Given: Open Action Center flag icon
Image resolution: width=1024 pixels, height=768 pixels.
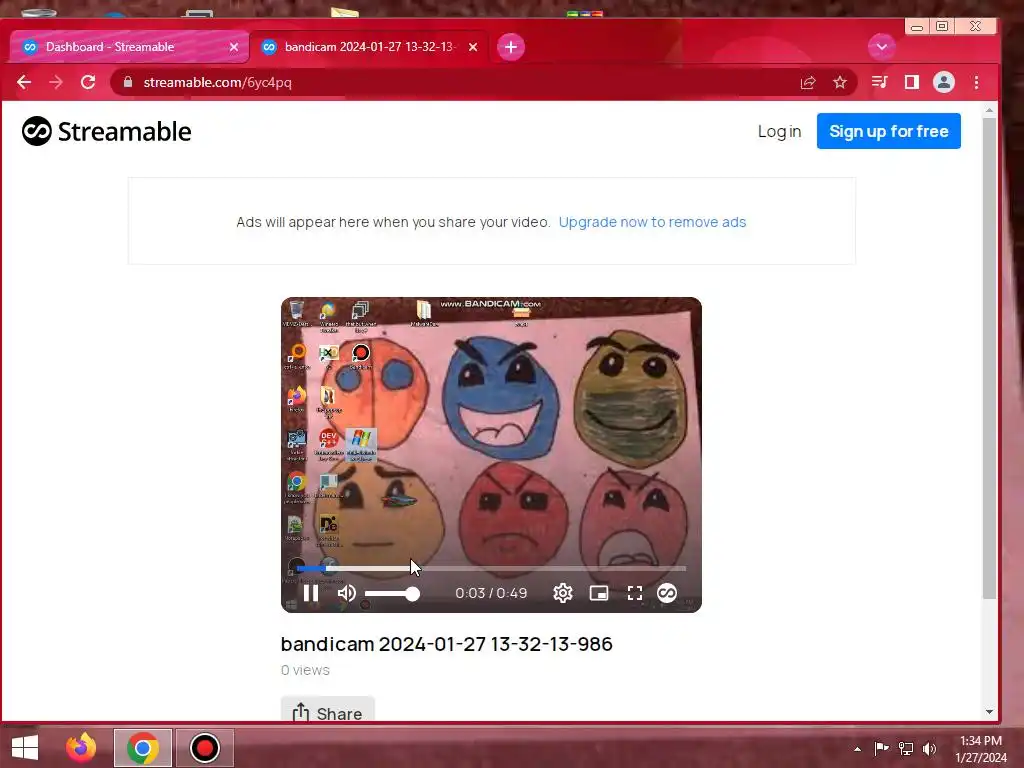Looking at the screenshot, I should pos(882,748).
